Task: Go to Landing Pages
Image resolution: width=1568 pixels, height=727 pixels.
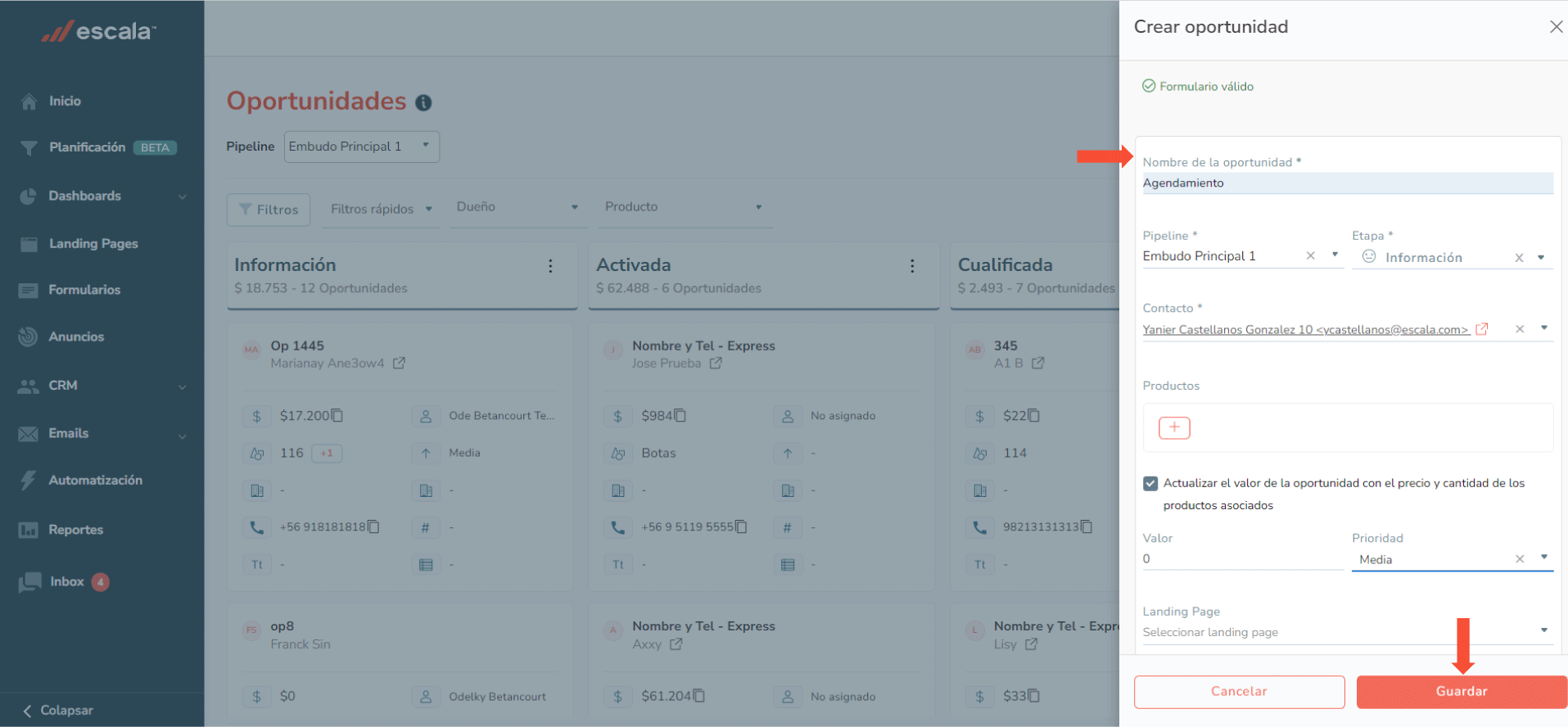Action: click(x=93, y=244)
